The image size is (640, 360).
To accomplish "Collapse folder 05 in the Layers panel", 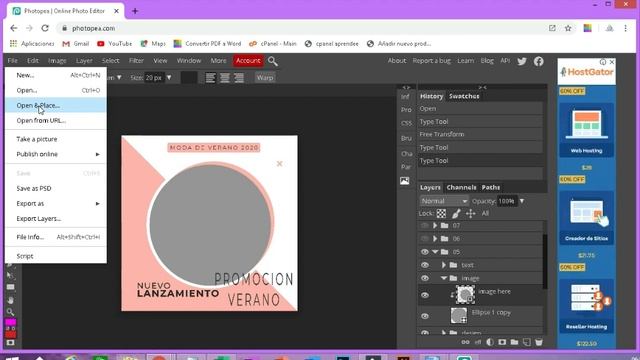I will (x=435, y=252).
